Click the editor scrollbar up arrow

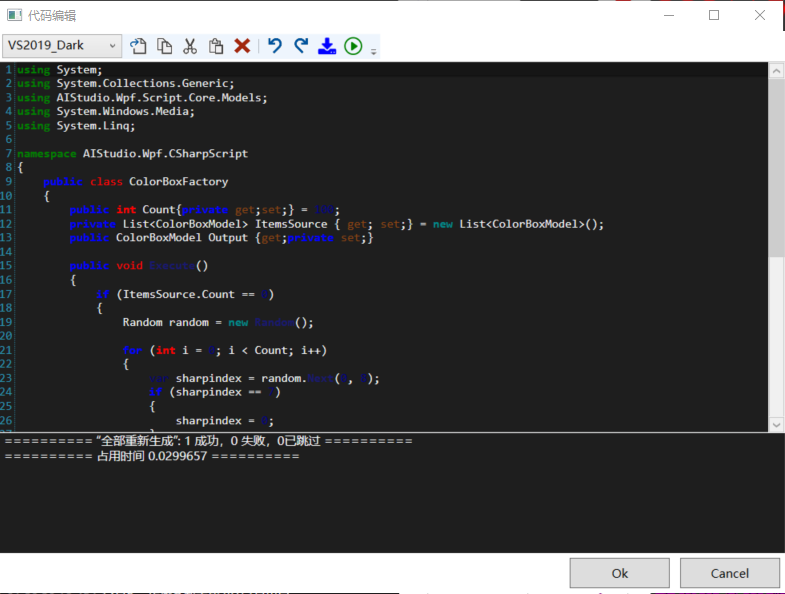click(775, 71)
